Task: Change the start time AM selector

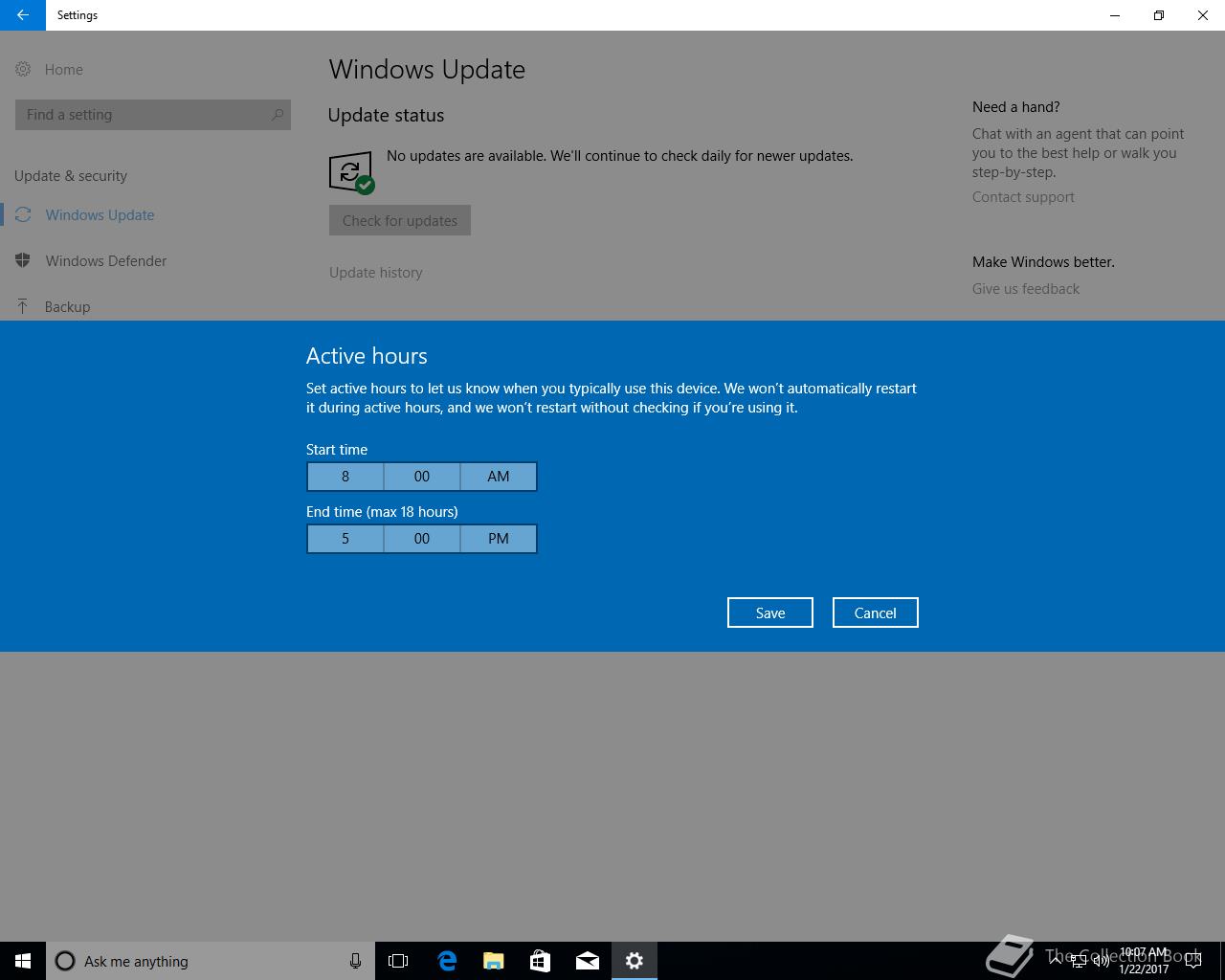Action: click(x=499, y=477)
